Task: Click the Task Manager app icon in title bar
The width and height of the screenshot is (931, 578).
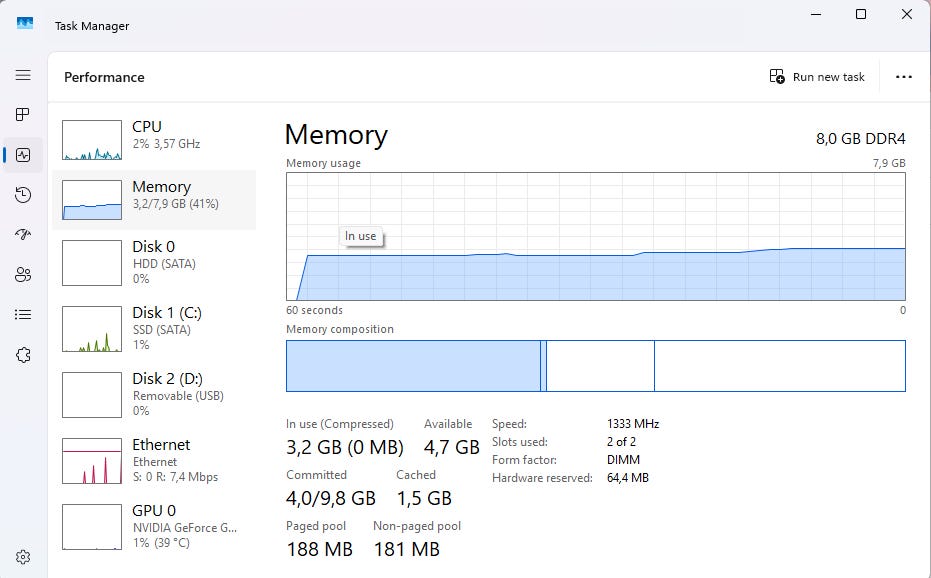Action: tap(25, 24)
